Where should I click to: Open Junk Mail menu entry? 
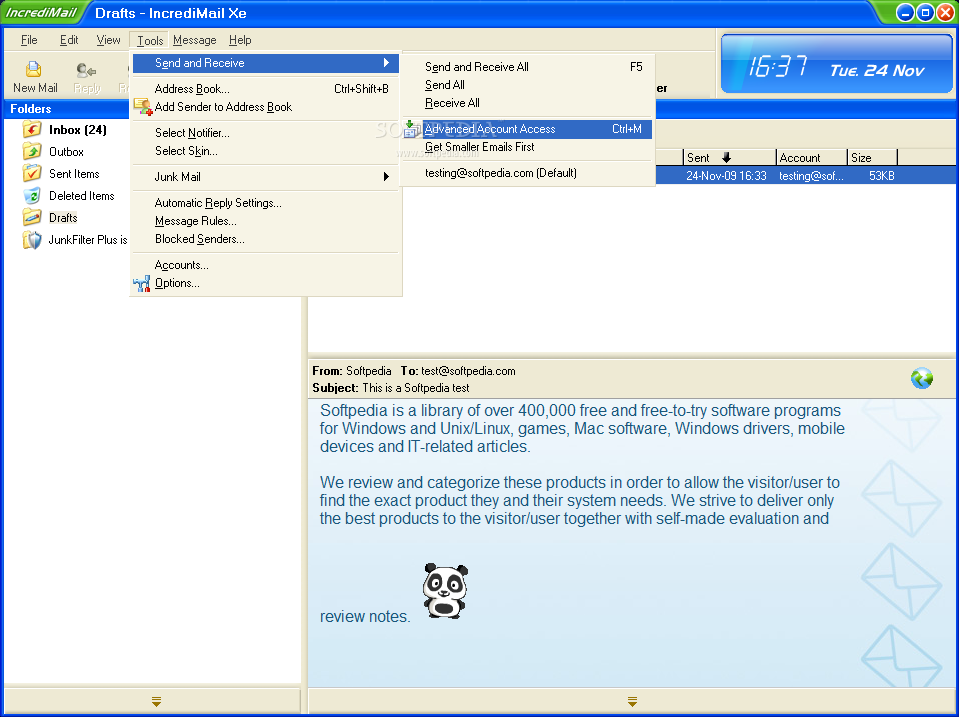tap(265, 177)
